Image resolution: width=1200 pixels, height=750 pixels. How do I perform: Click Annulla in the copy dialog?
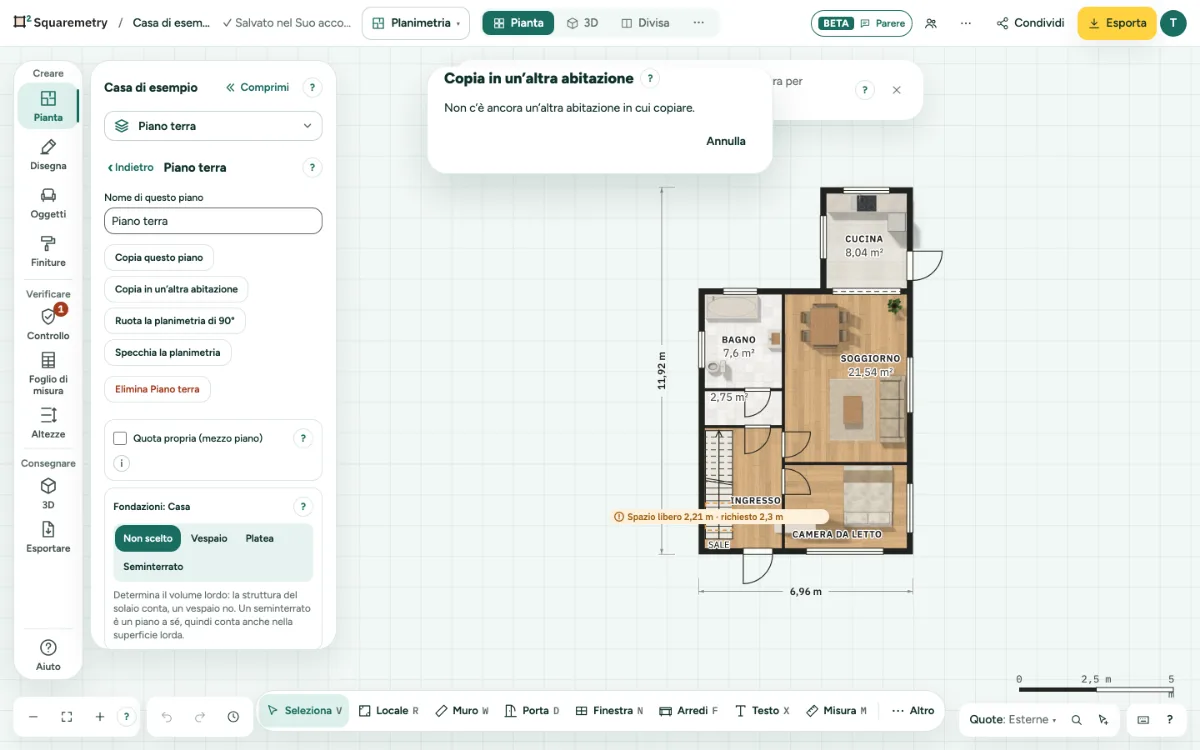(726, 141)
